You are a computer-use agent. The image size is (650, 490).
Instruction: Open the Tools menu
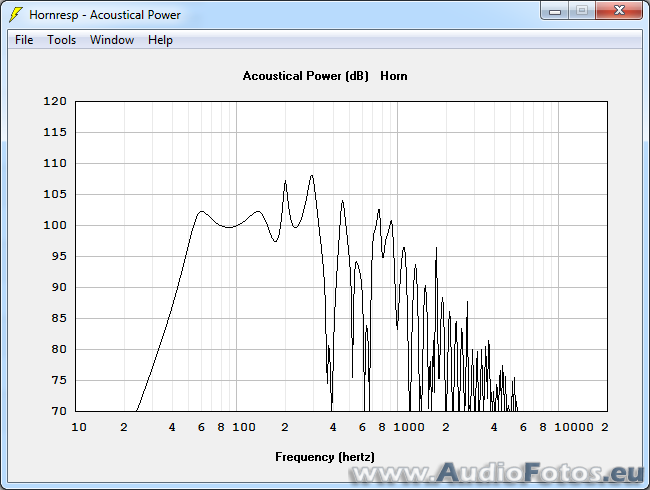(x=61, y=40)
